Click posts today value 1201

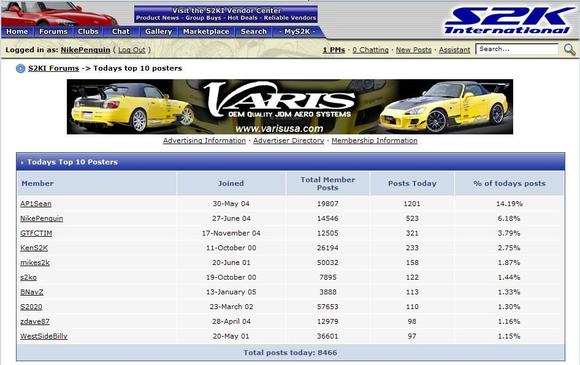tap(412, 204)
